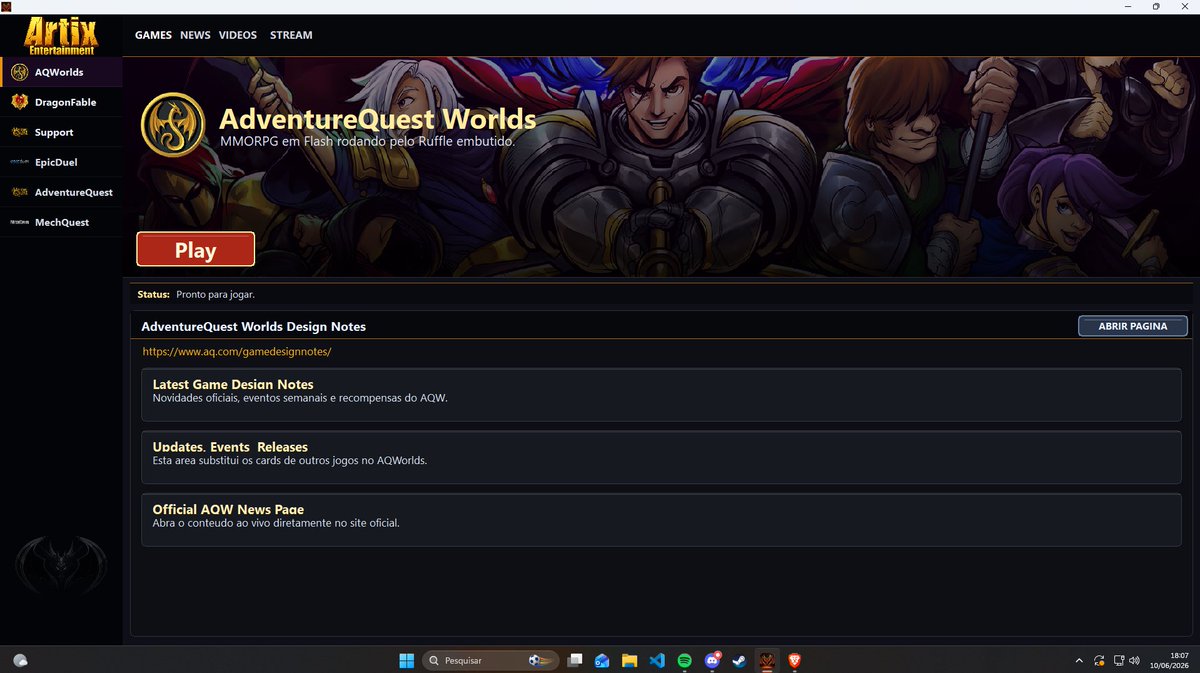Click the ABRIR PAGINA button

point(1133,326)
